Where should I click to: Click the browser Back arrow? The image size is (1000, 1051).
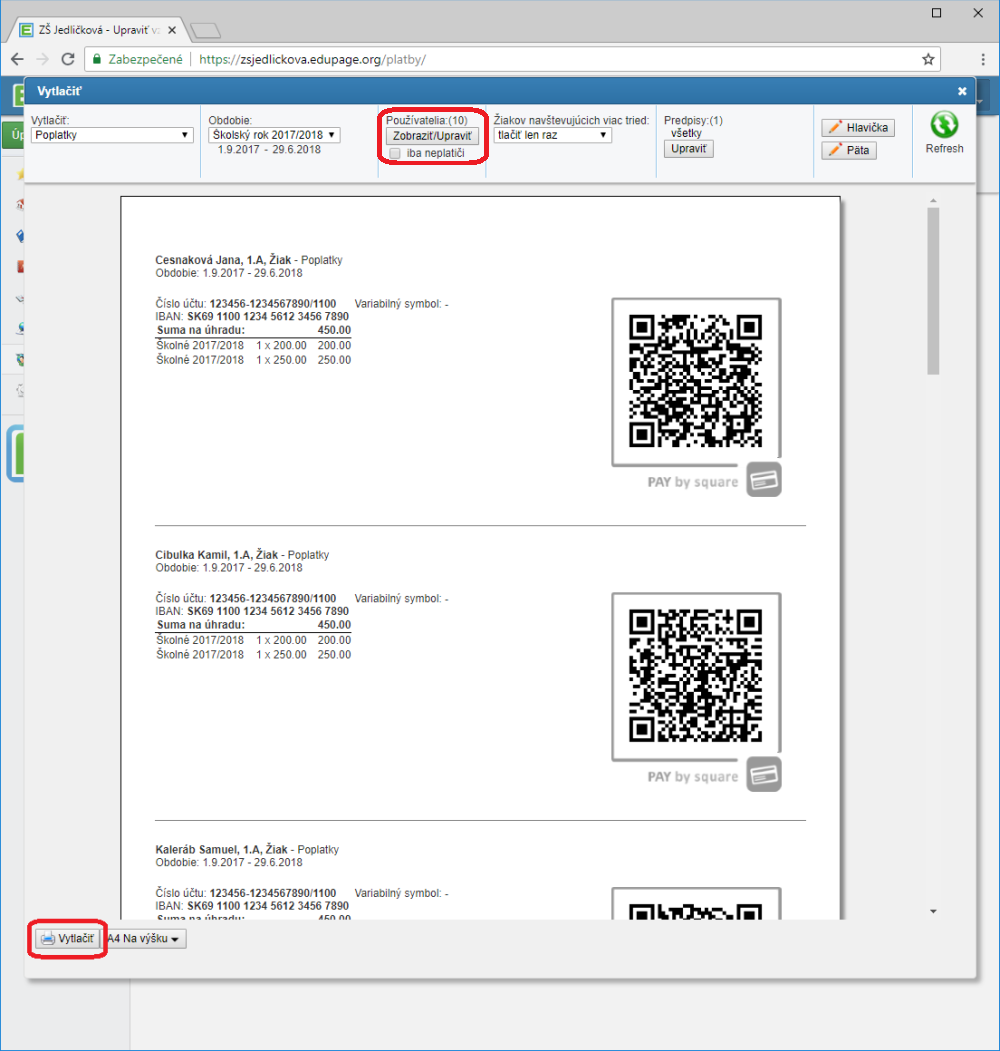pos(17,59)
